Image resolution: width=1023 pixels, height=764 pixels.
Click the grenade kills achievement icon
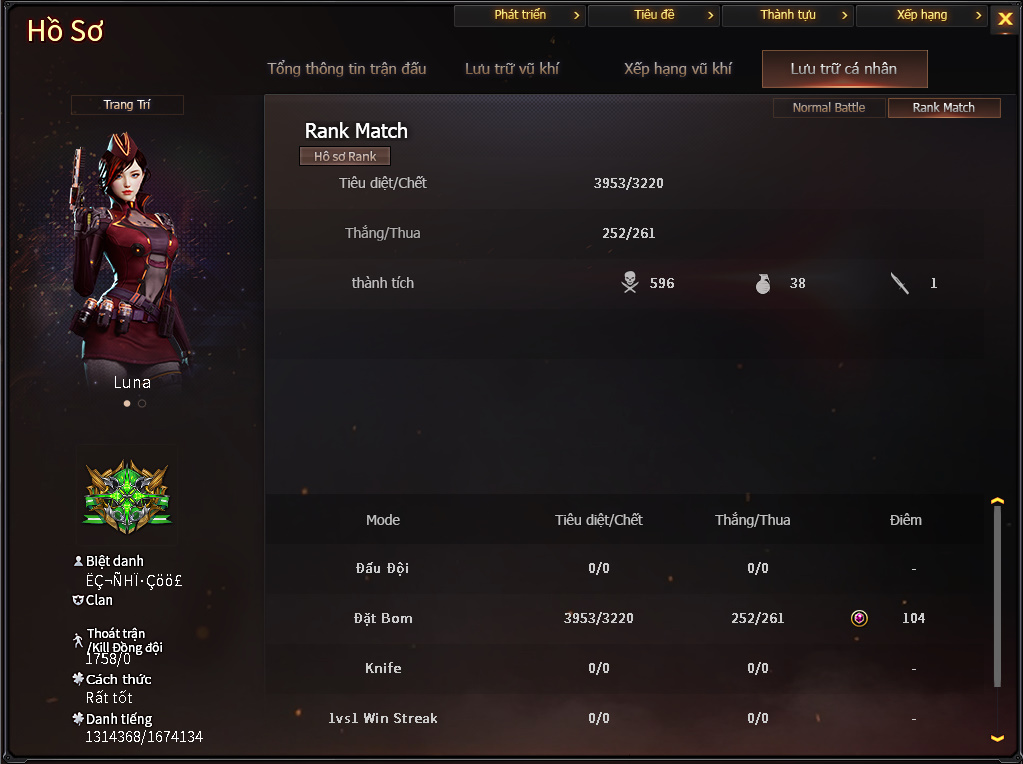pyautogui.click(x=763, y=283)
